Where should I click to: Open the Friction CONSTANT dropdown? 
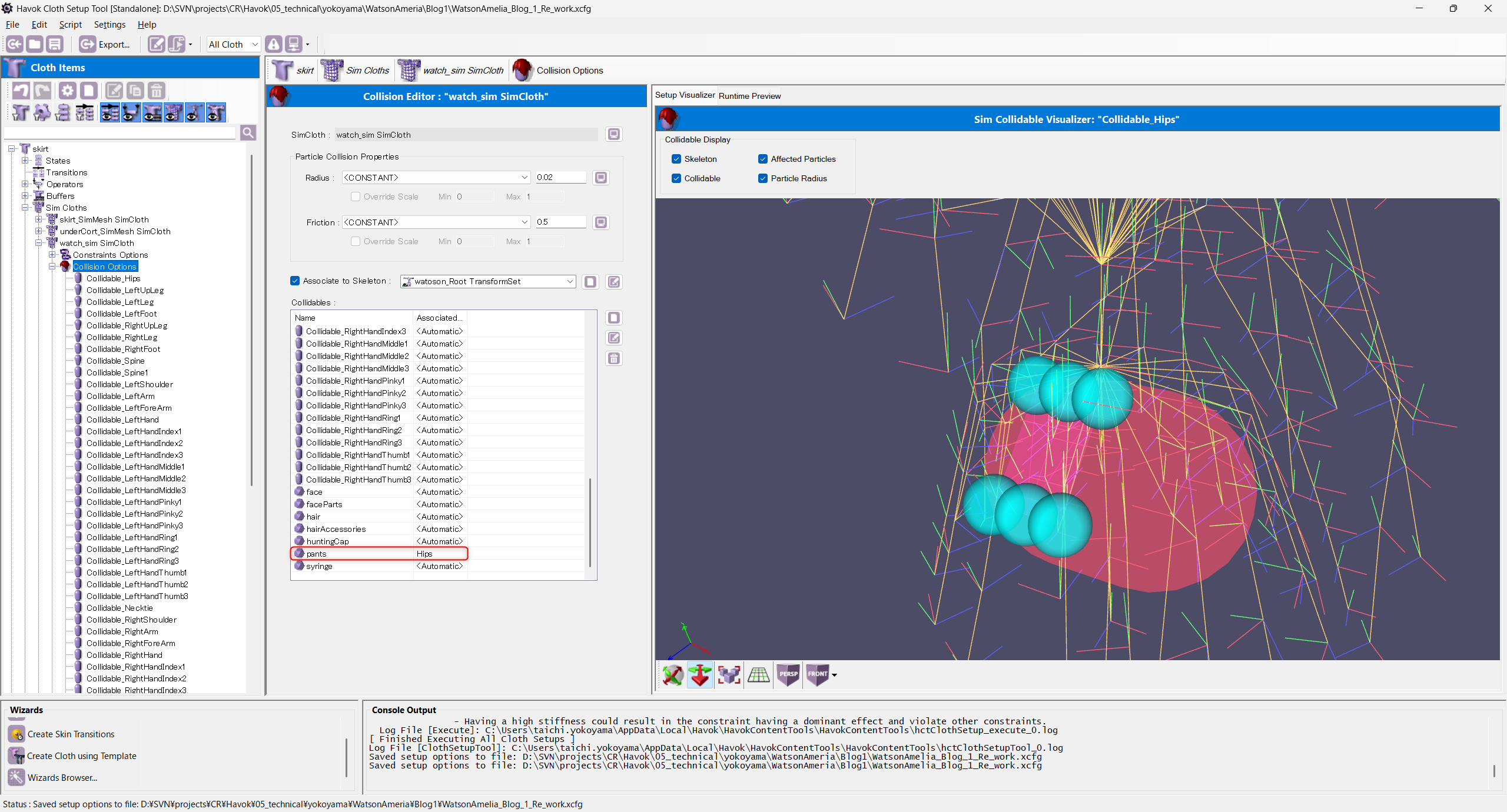coord(436,222)
